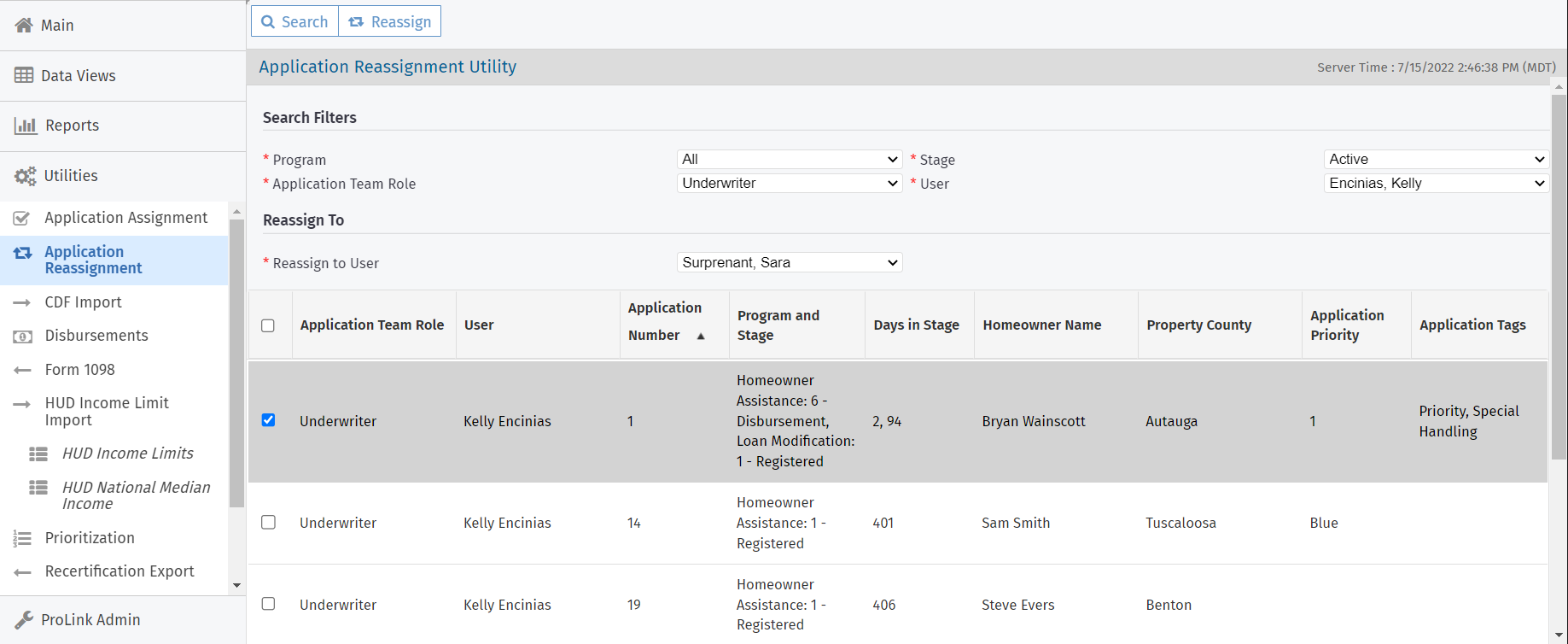Open ProLink Admin wrench icon
This screenshot has height=644, width=1568.
coord(24,619)
